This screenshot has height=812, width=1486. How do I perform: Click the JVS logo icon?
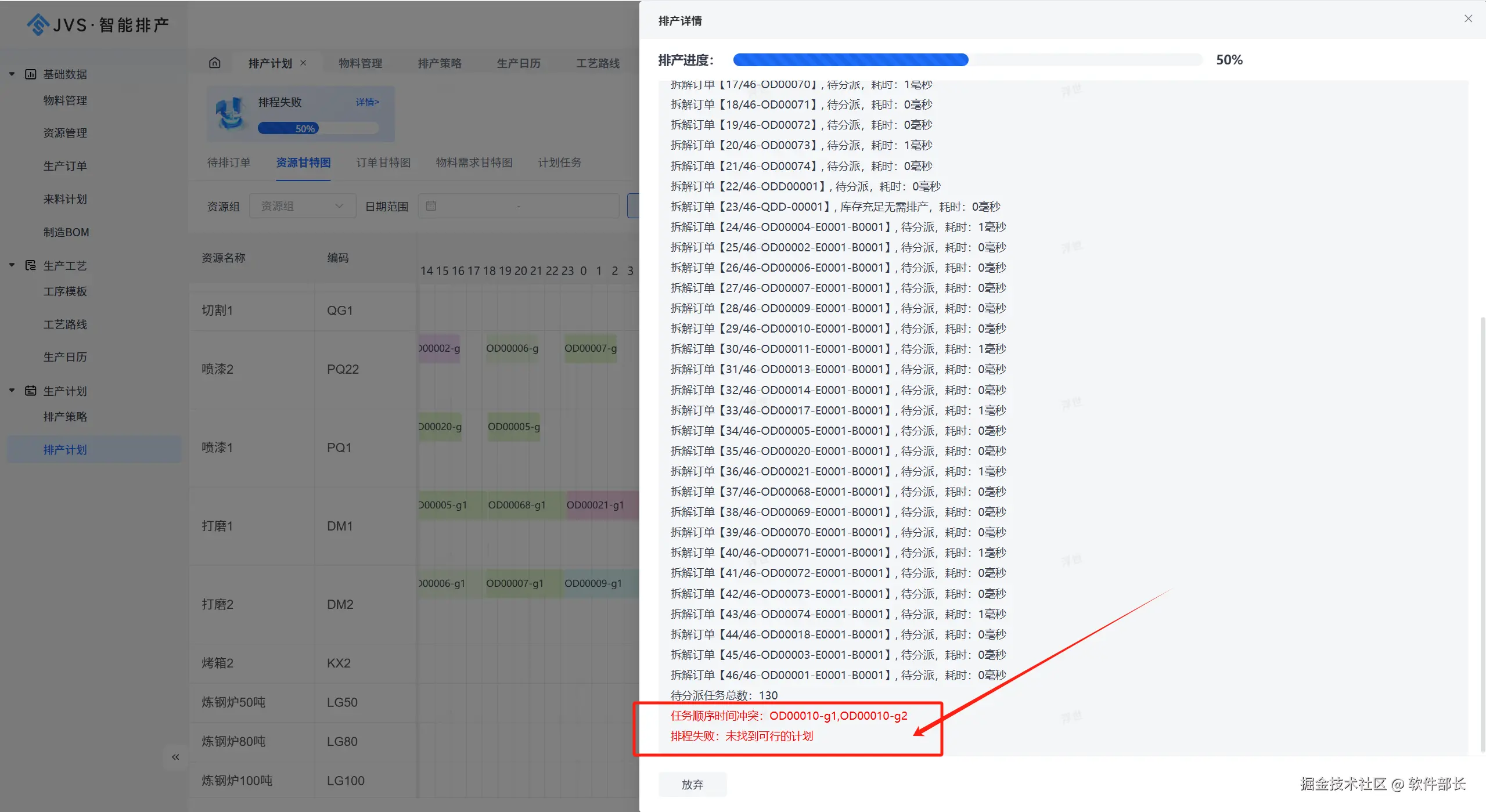(38, 24)
